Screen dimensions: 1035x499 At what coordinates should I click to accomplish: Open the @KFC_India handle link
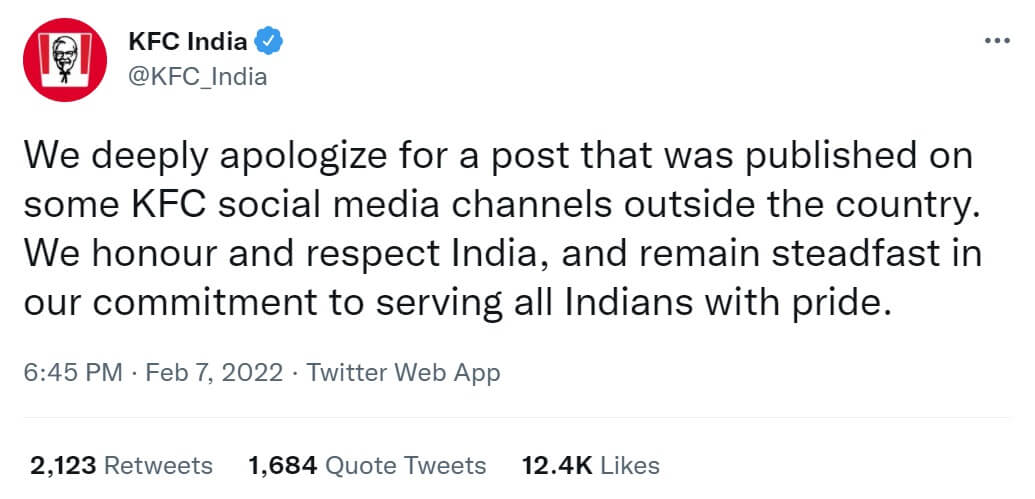tap(197, 76)
